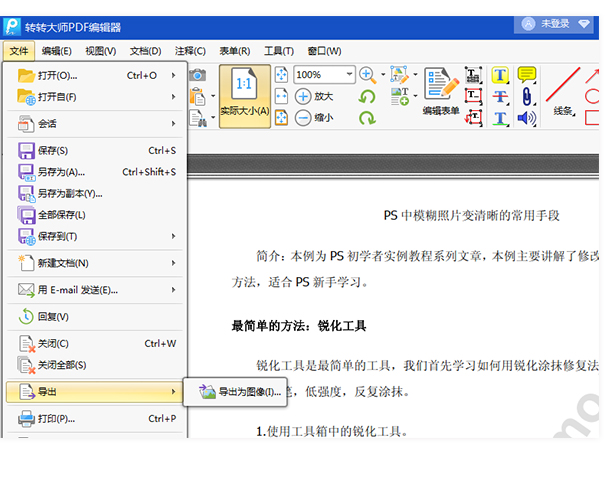Choose 关闭全部(S) menu entry
Viewport: 605px width, 480px height.
pyautogui.click(x=95, y=365)
